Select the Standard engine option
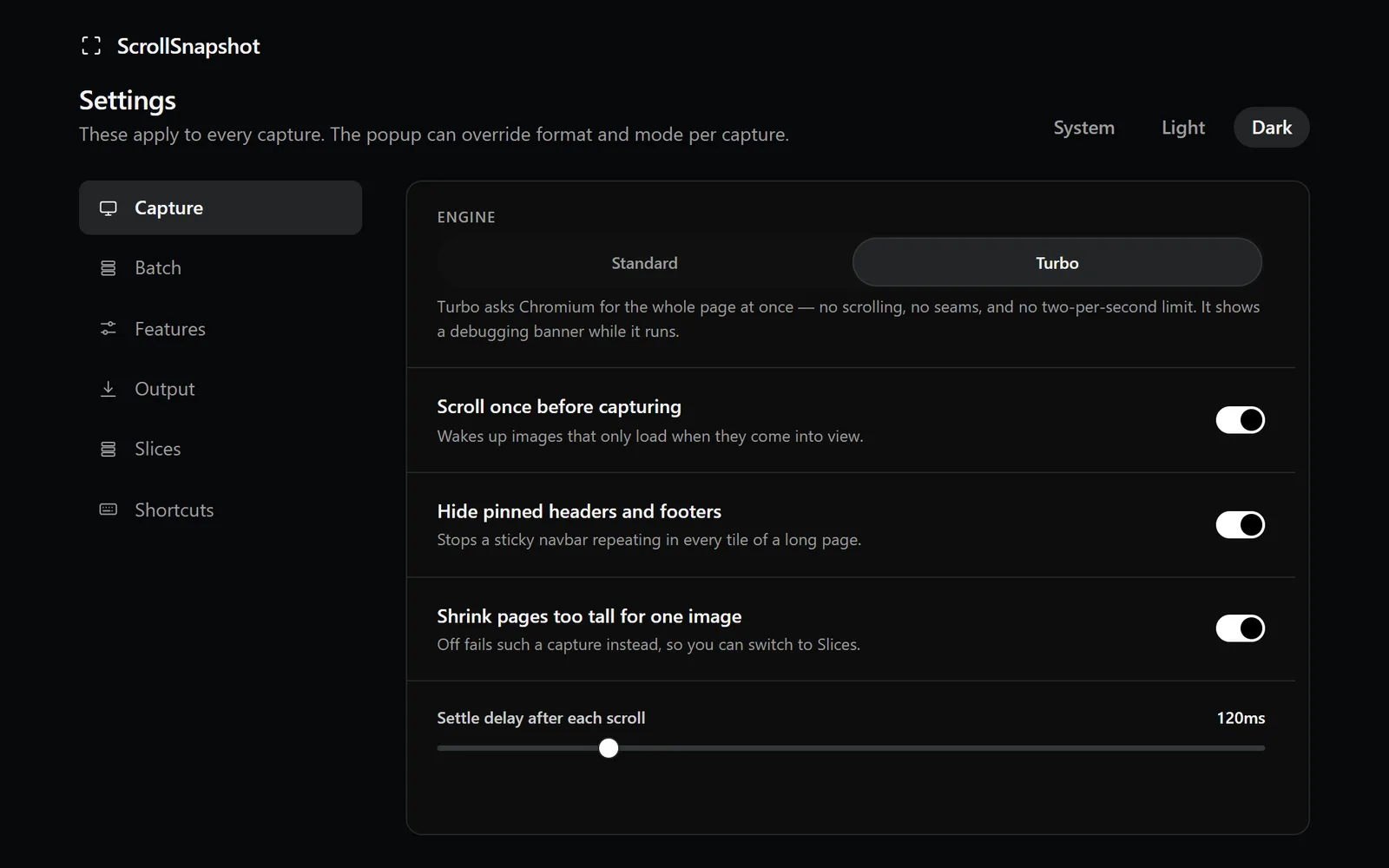Screen dimensions: 1389x868 tap(644, 263)
